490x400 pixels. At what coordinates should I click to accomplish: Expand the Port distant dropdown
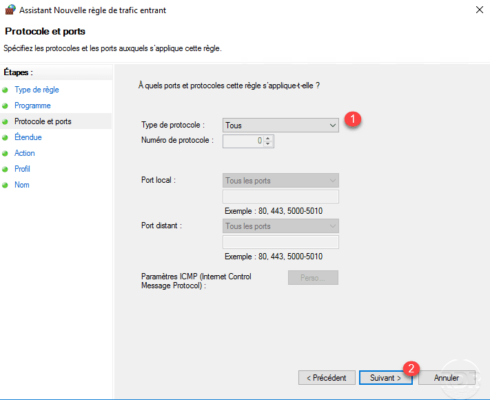[280, 226]
